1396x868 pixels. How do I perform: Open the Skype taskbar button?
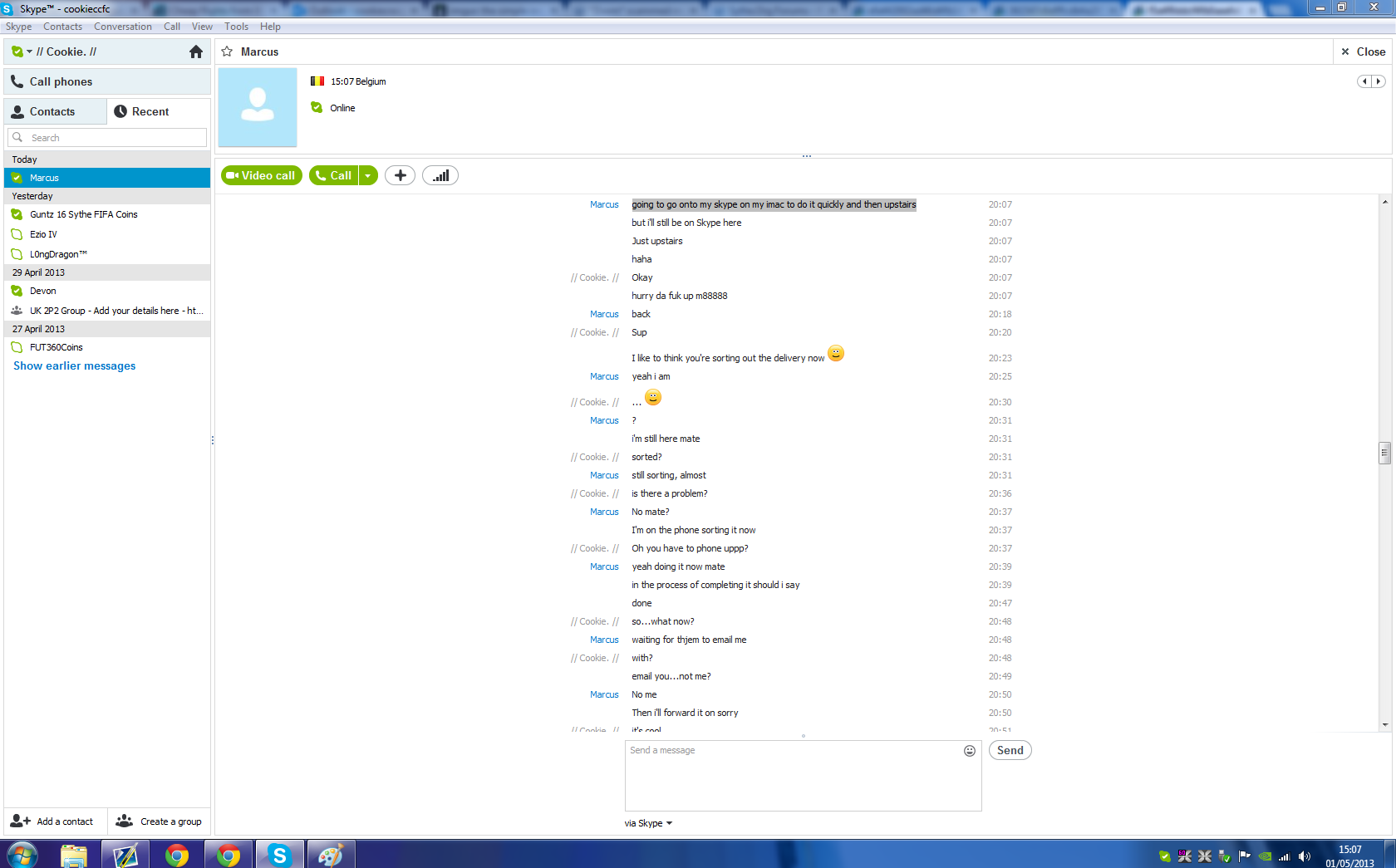coord(279,855)
